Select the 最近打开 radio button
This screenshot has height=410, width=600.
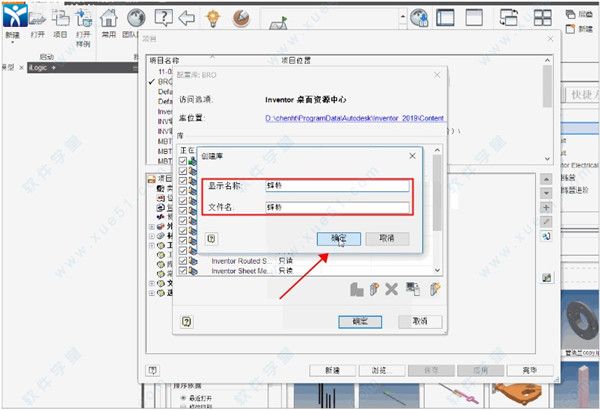coord(183,398)
